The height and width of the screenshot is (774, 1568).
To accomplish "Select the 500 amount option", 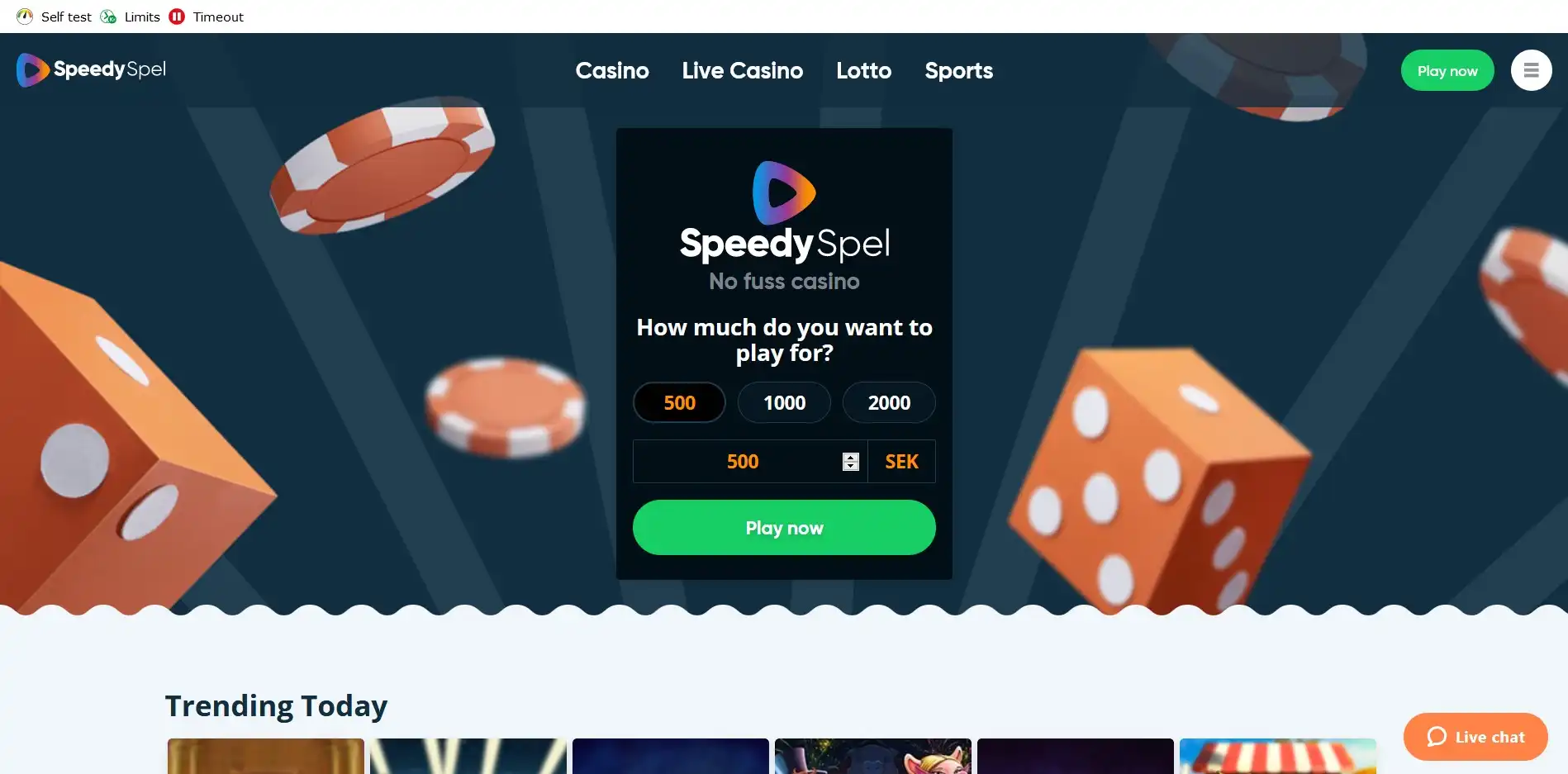I will coord(679,402).
